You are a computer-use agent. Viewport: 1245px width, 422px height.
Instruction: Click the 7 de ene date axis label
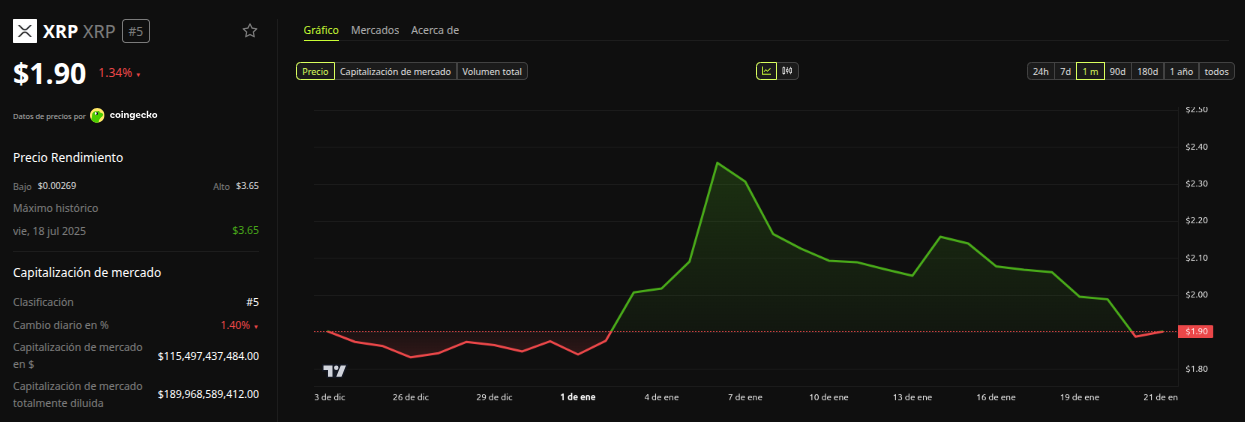click(744, 397)
